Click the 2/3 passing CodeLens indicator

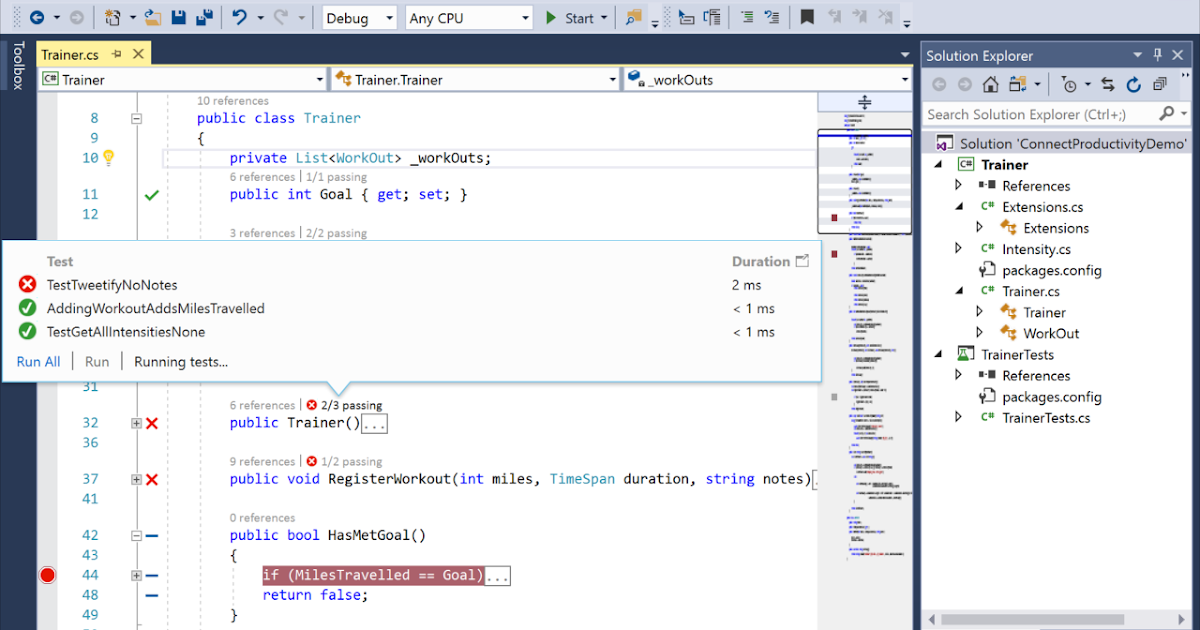click(x=344, y=405)
